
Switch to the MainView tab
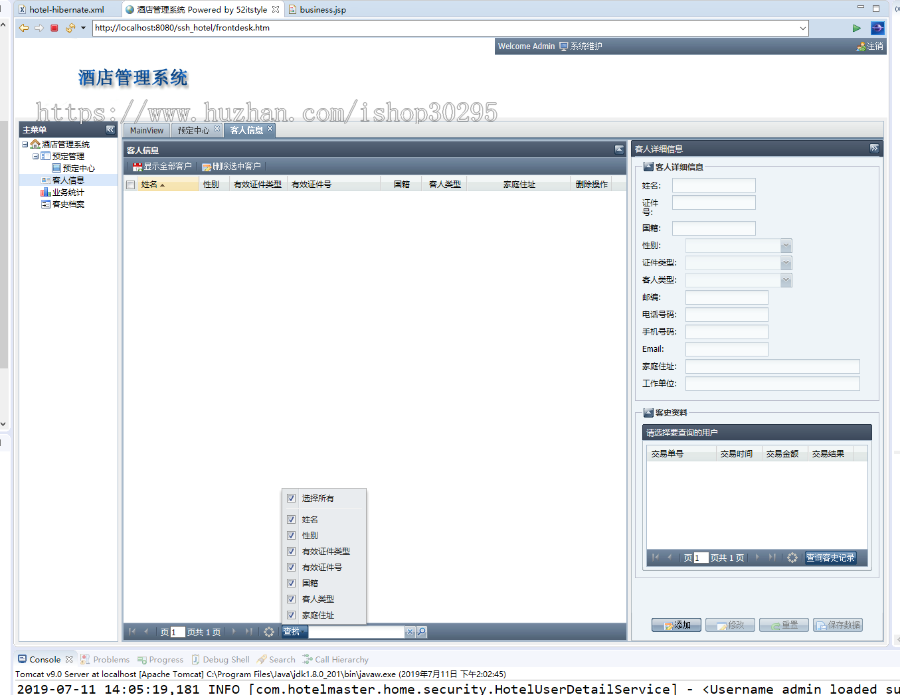(146, 130)
